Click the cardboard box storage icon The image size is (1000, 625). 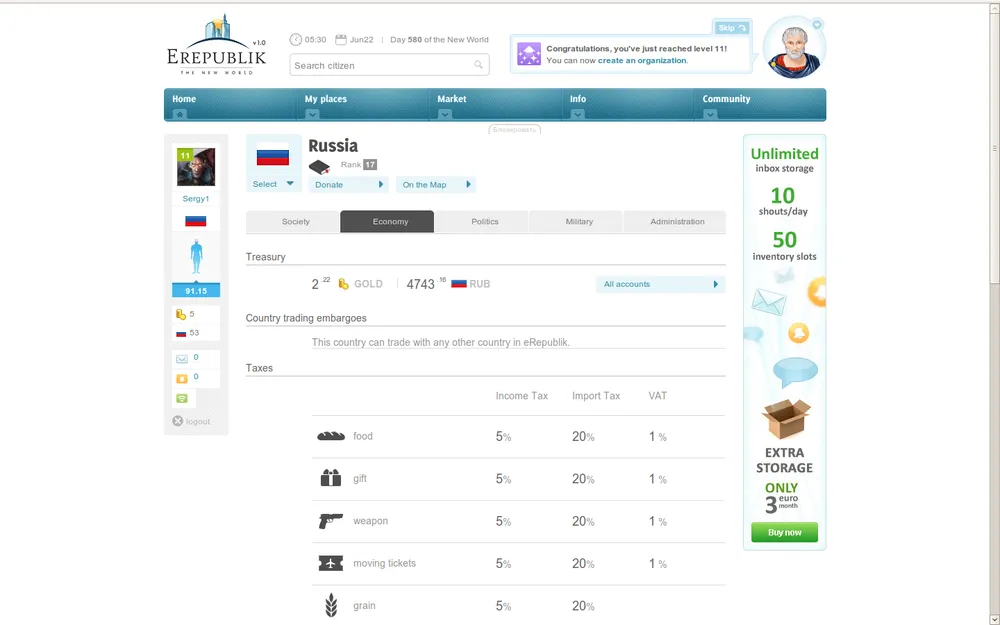coord(786,418)
